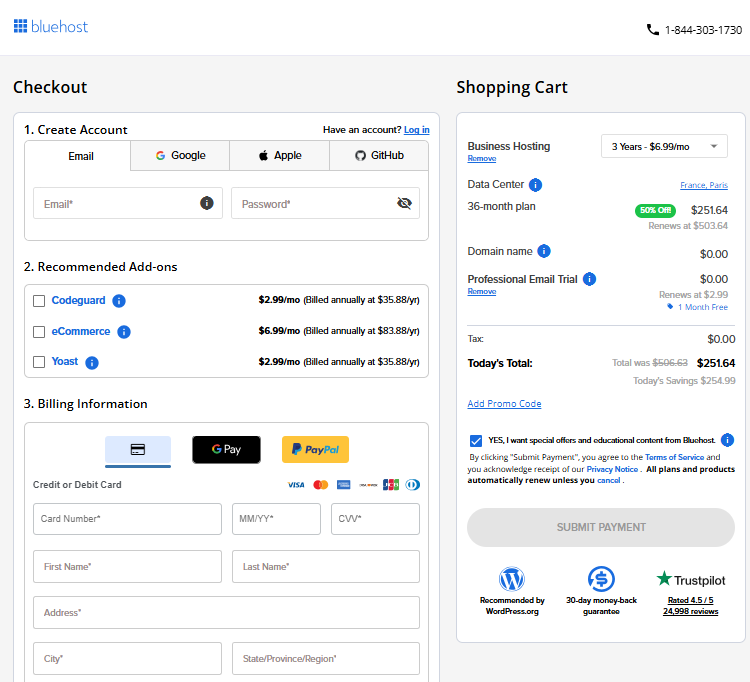Viewport: 750px width, 682px height.
Task: Click the 50% Off badge
Action: coord(655,210)
